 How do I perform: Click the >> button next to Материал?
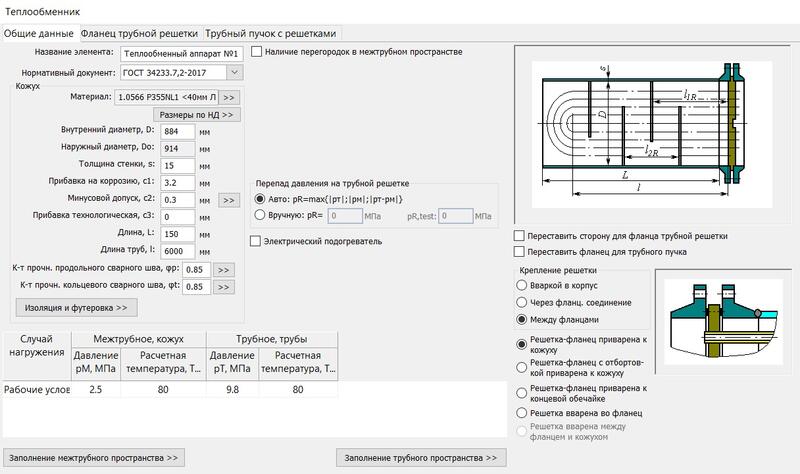(229, 97)
